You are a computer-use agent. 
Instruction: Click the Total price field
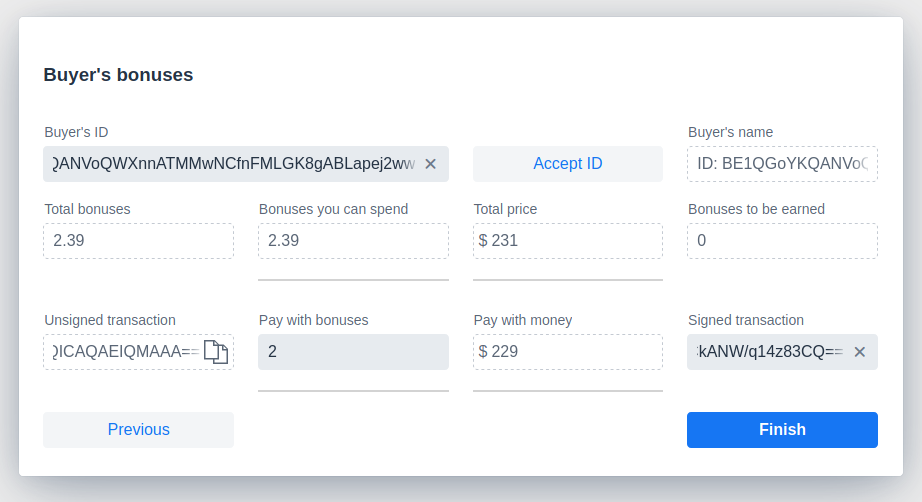[568, 241]
